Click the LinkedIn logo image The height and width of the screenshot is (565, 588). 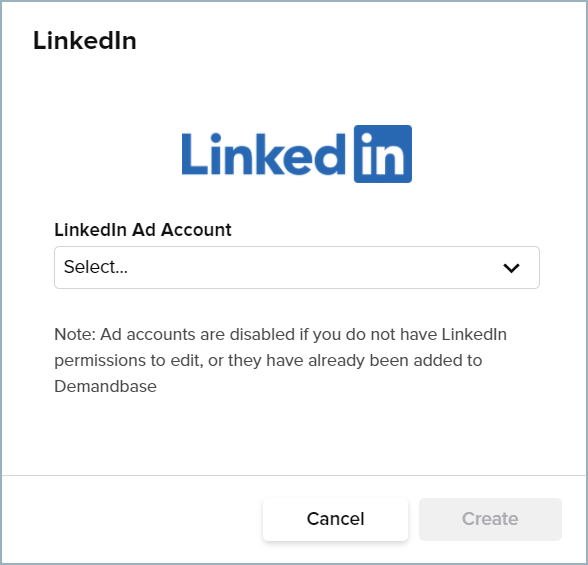pos(297,154)
